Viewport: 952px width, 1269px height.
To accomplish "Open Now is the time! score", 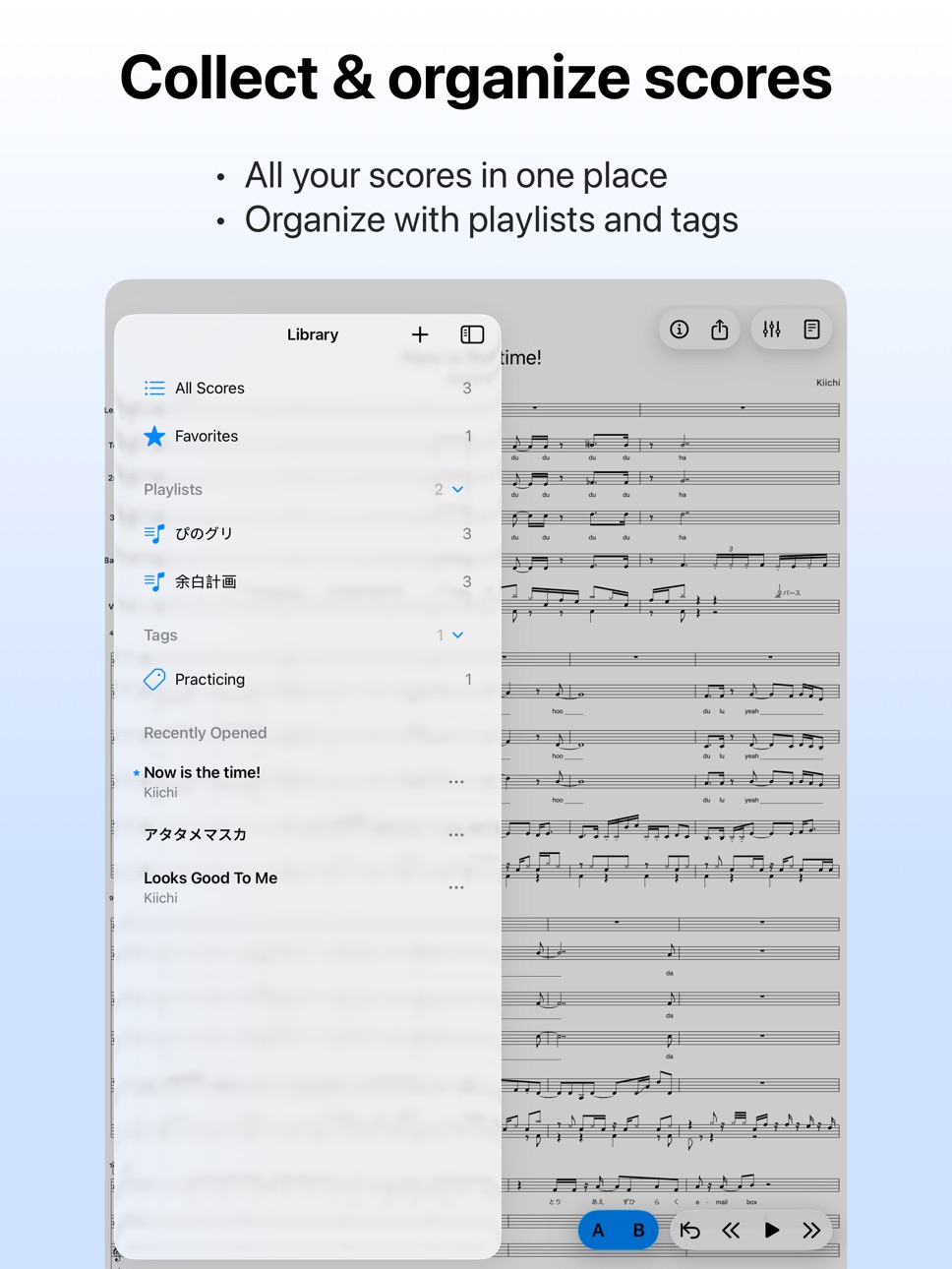I will [308, 781].
